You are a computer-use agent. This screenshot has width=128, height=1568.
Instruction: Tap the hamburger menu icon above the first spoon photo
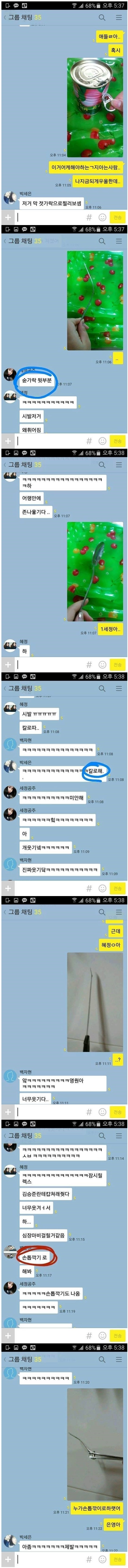(x=118, y=241)
